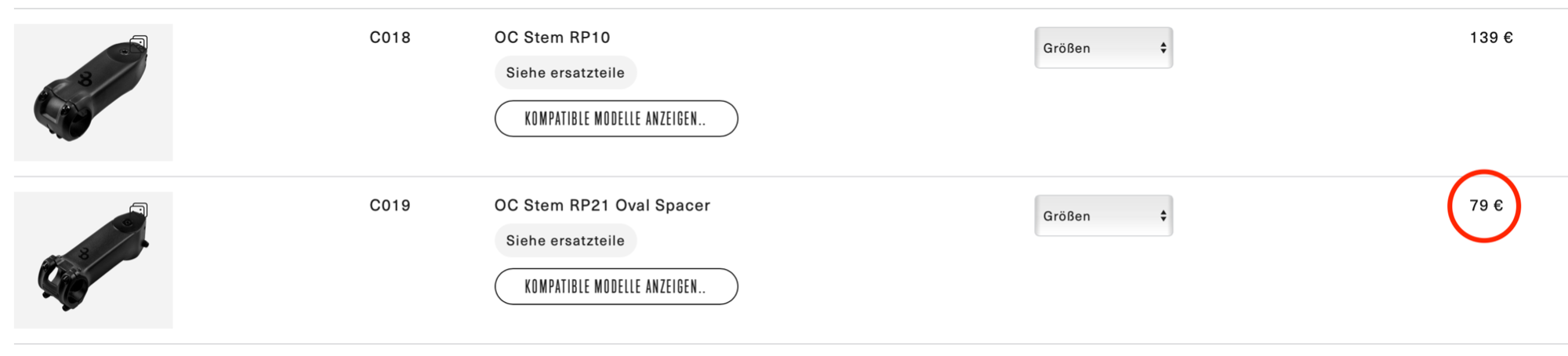
Task: Show compatible models for OC Stem RP10
Action: 616,118
